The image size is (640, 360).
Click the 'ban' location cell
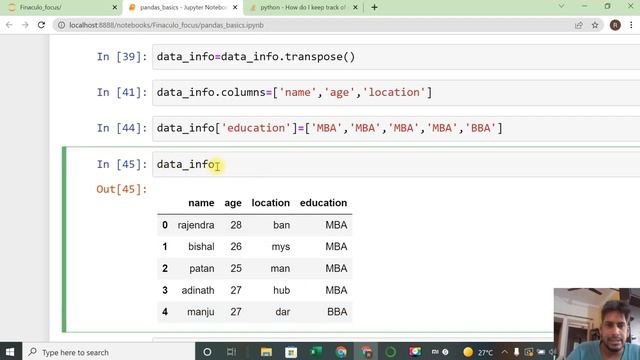pos(282,225)
